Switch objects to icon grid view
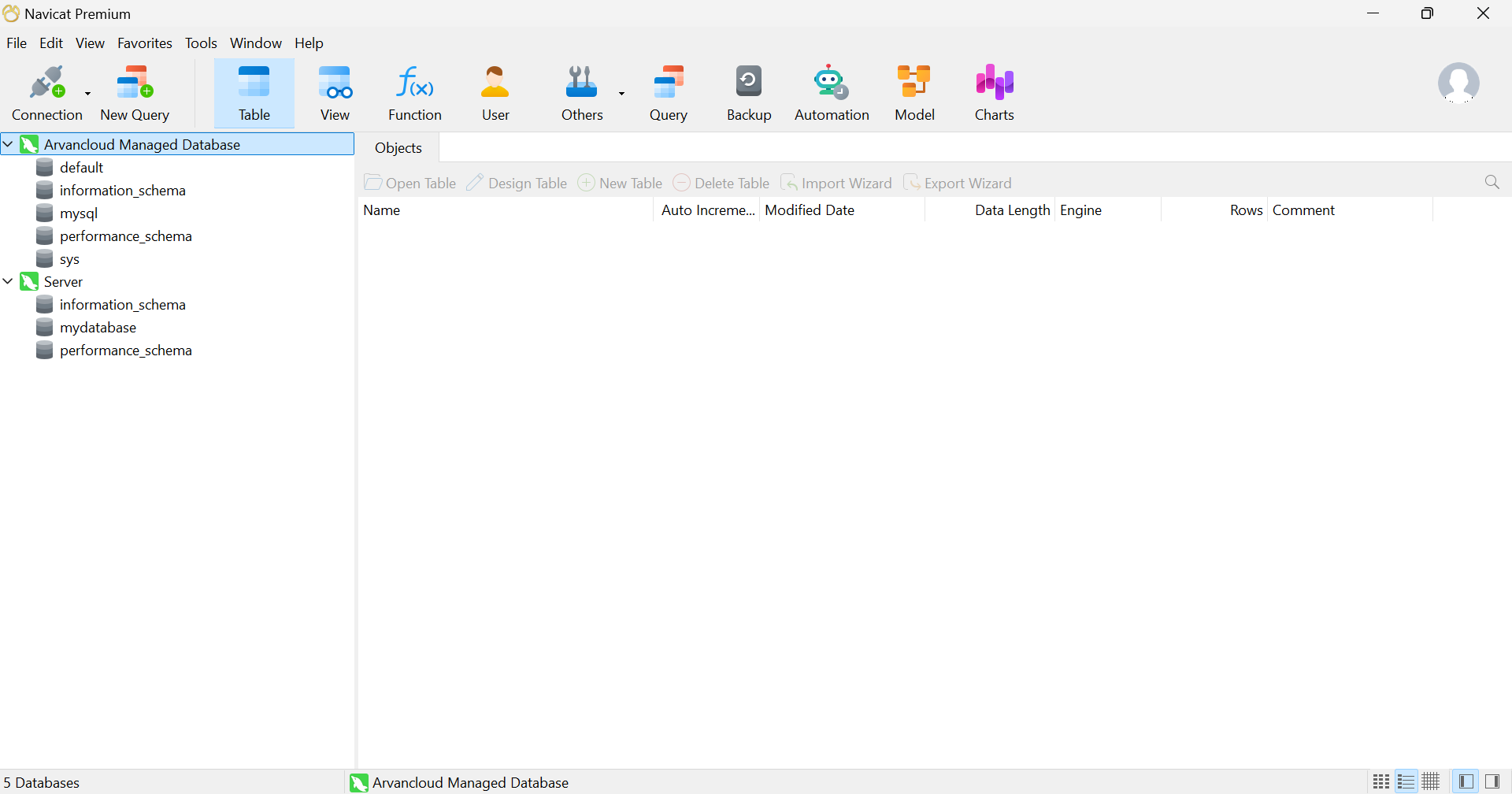 [1380, 781]
